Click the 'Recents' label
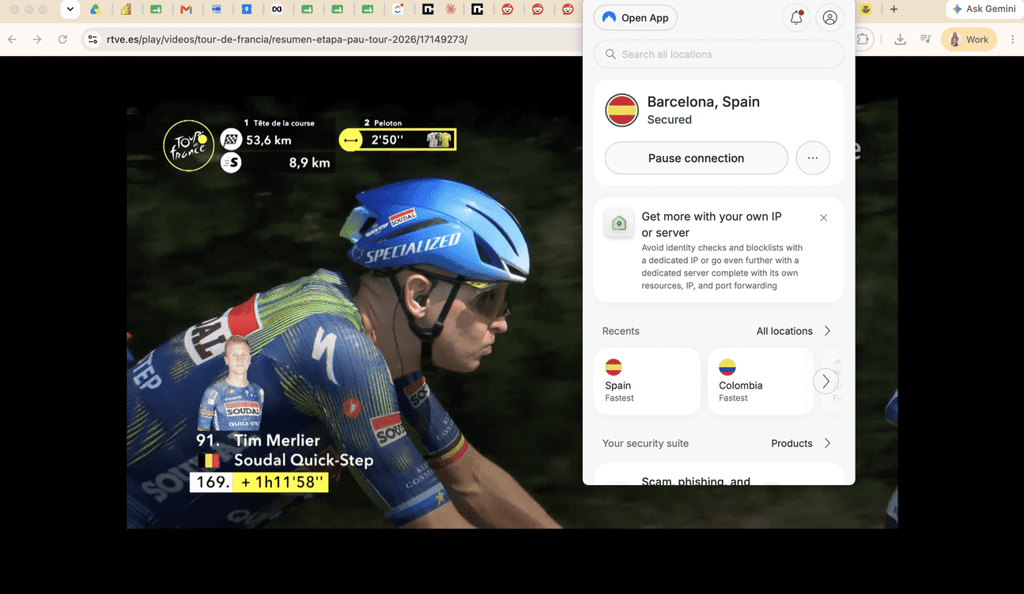Viewport: 1024px width, 594px height. (620, 331)
